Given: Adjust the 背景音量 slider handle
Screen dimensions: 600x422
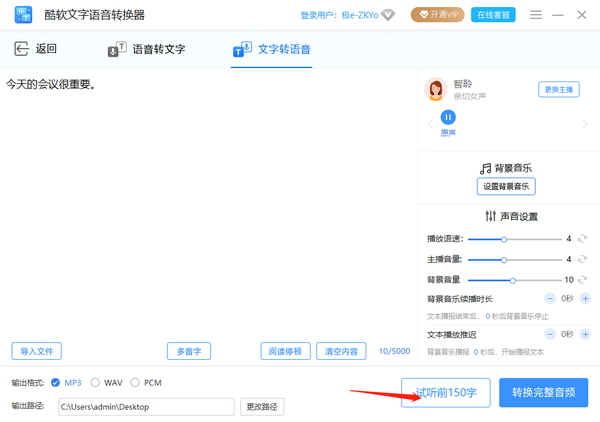Looking at the screenshot, I should point(512,280).
